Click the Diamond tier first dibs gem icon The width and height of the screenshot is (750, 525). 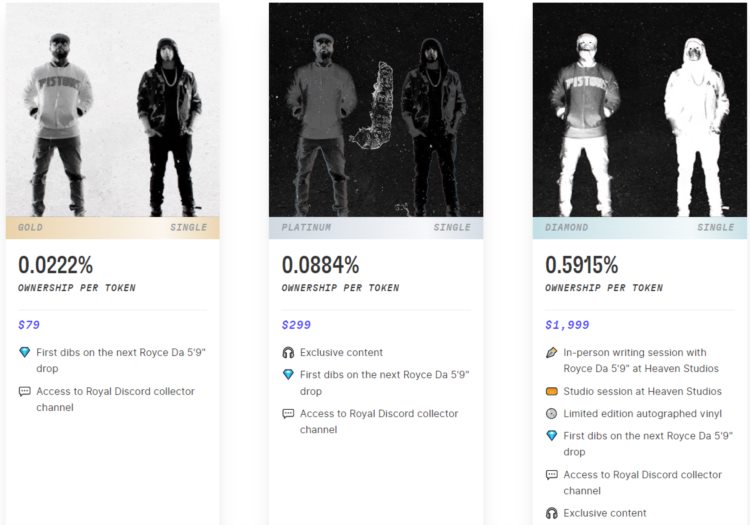click(552, 436)
